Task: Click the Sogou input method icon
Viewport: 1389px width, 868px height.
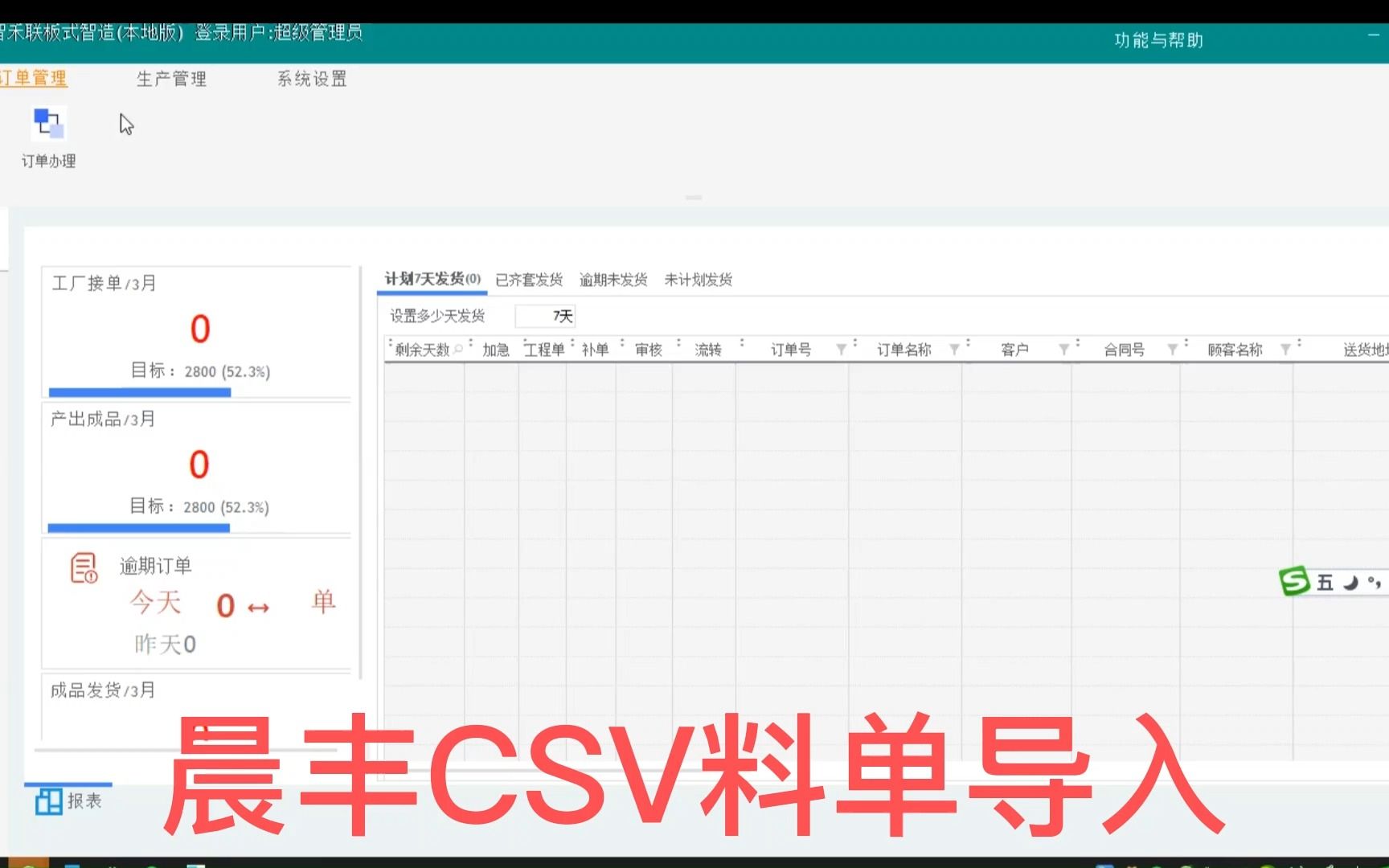Action: tap(1294, 581)
